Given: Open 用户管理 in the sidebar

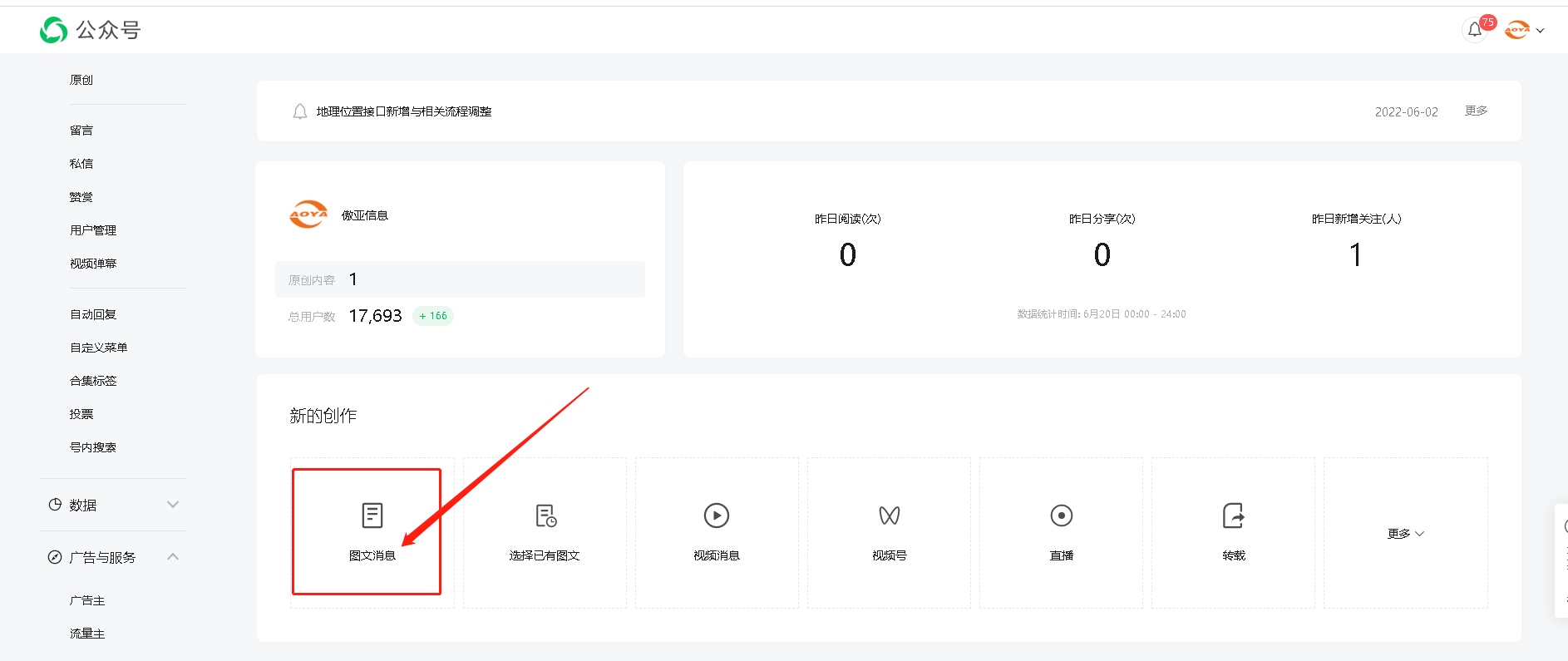Looking at the screenshot, I should [93, 230].
